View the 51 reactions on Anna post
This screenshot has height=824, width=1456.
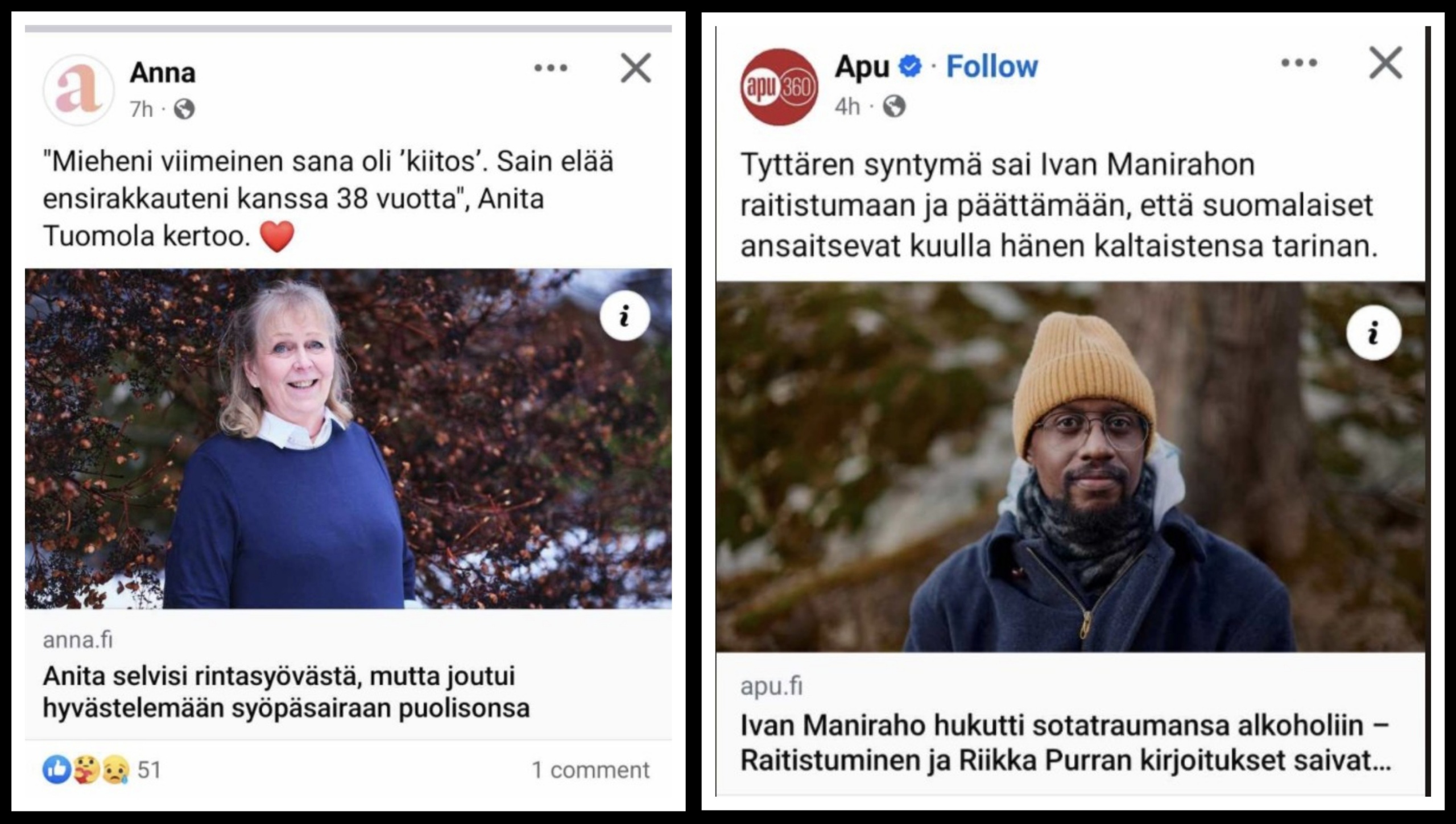coord(102,770)
